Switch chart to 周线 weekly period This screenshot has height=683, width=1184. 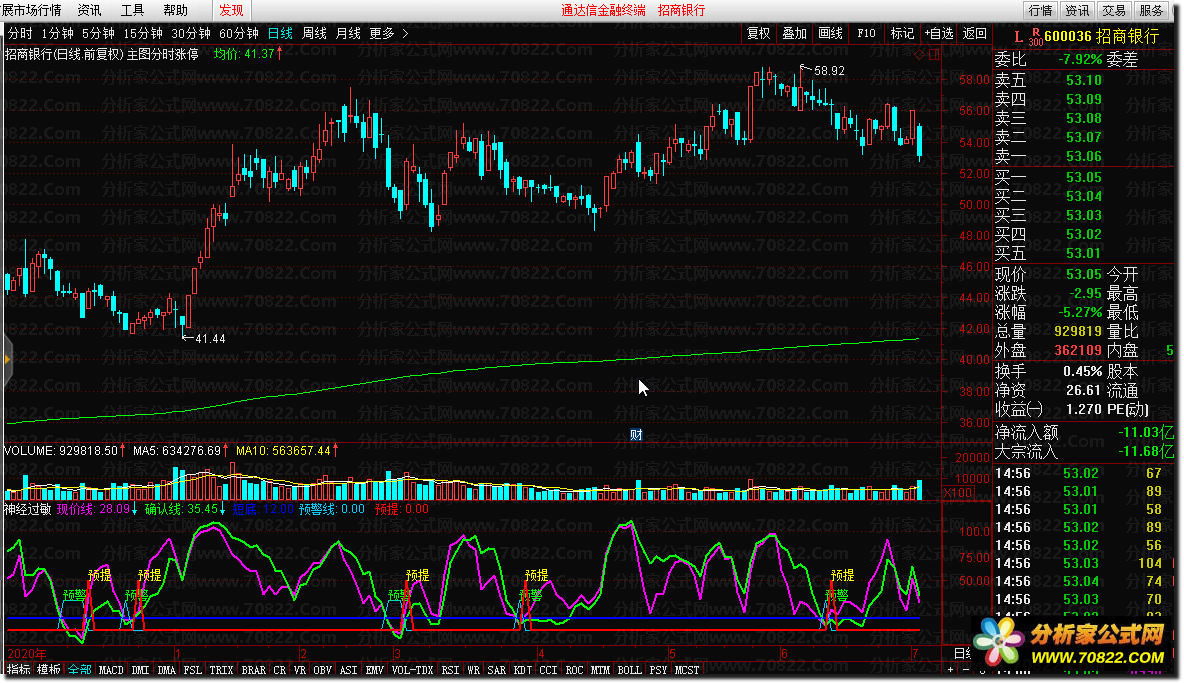point(314,33)
